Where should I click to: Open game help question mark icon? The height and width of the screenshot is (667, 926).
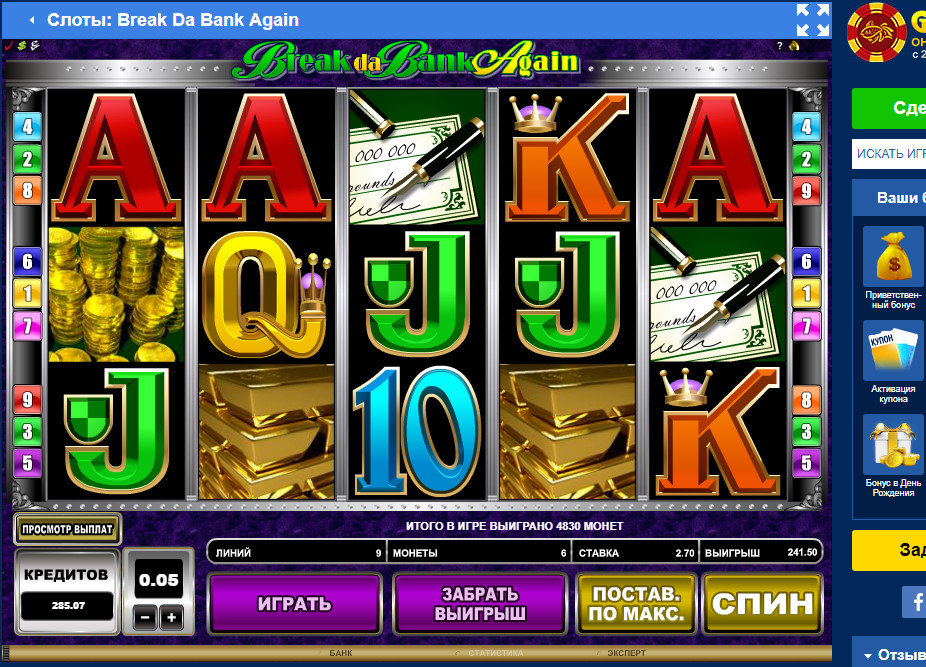(x=780, y=45)
